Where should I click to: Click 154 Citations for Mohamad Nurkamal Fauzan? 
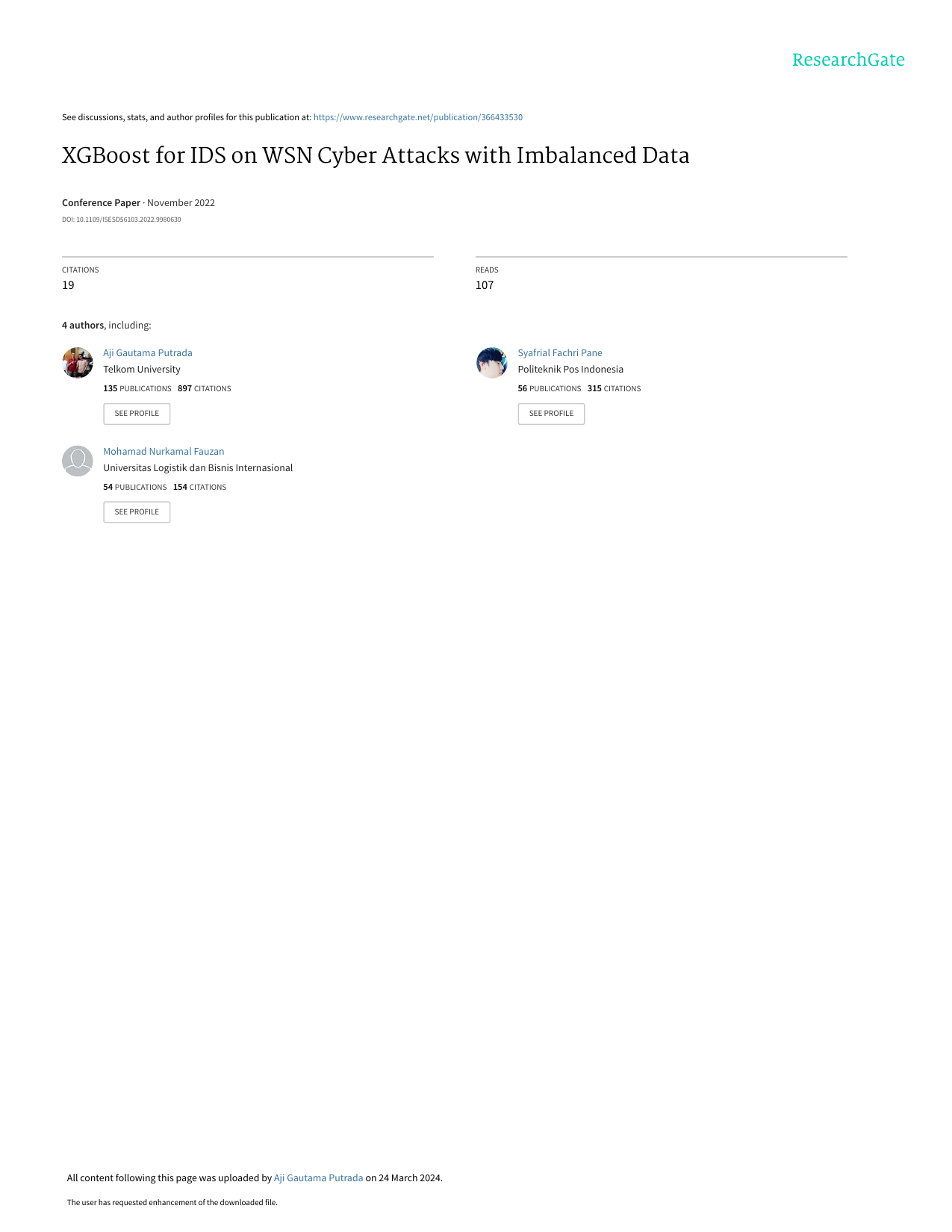coord(199,488)
